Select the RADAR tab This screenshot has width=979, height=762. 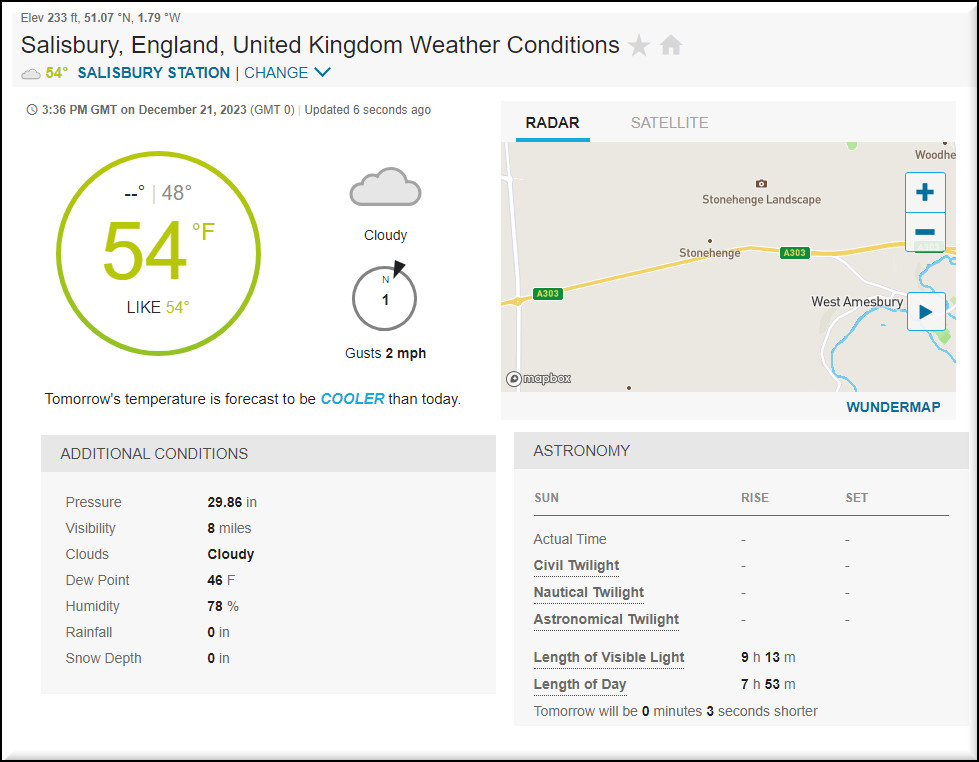click(553, 123)
